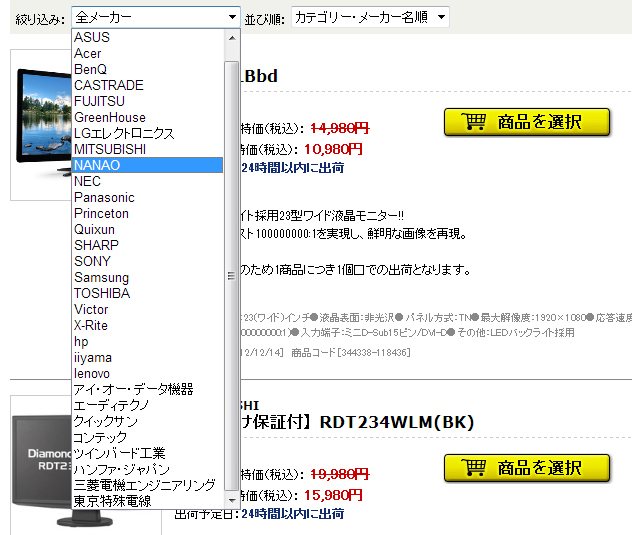The height and width of the screenshot is (535, 632).
Task: Pick Princeton in the manufacturer list
Action: (x=148, y=213)
